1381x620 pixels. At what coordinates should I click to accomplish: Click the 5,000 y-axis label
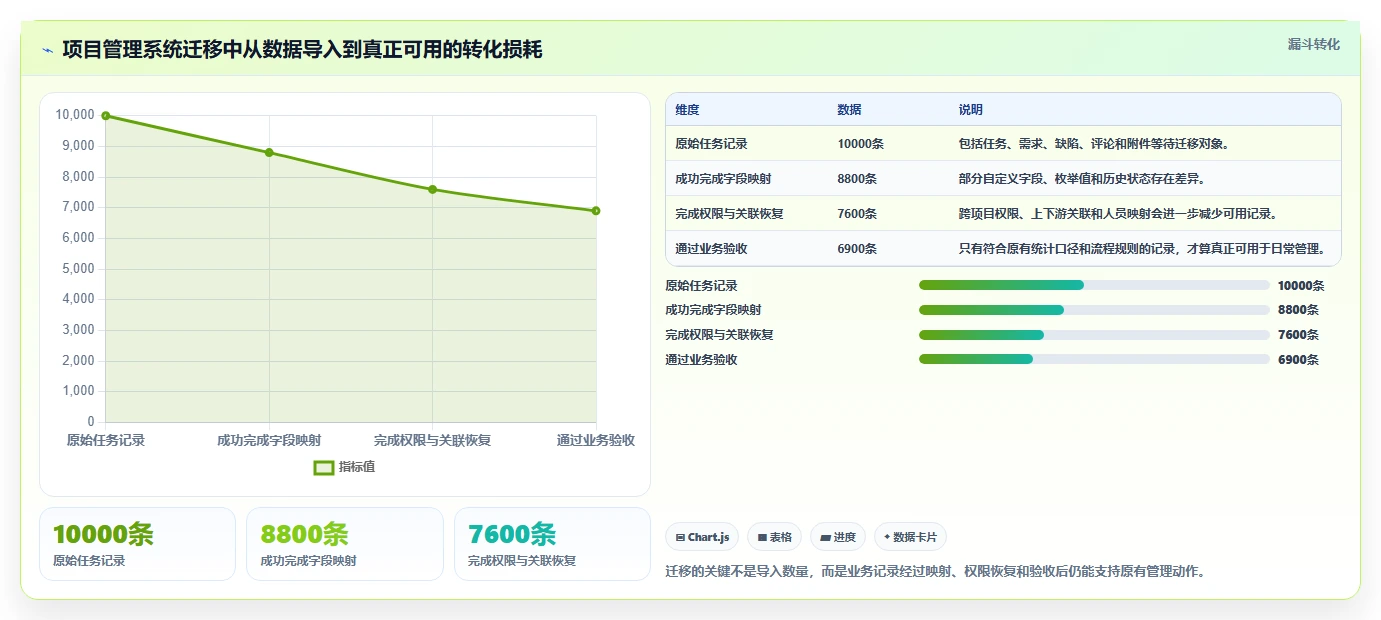[78, 269]
